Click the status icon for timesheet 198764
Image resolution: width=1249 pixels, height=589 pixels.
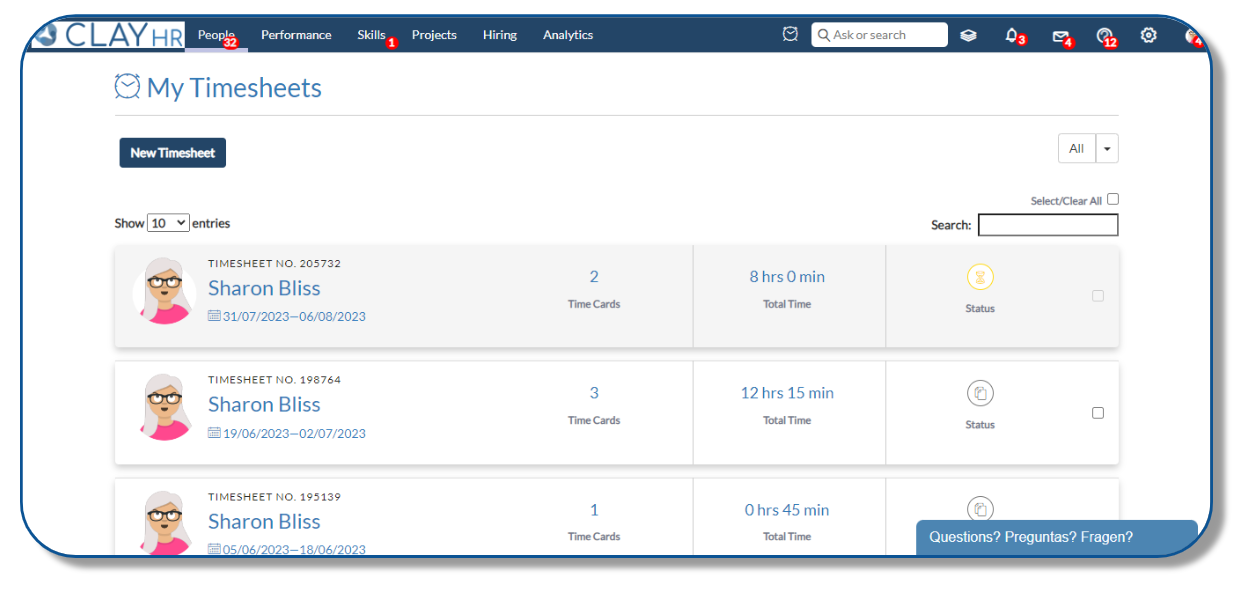tap(980, 393)
